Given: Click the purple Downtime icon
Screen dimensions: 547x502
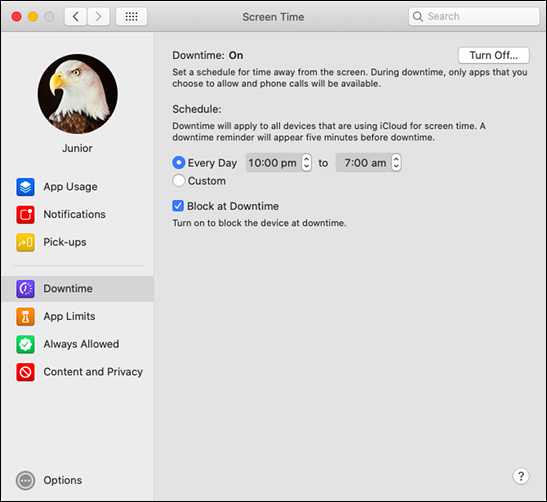Looking at the screenshot, I should tap(25, 289).
